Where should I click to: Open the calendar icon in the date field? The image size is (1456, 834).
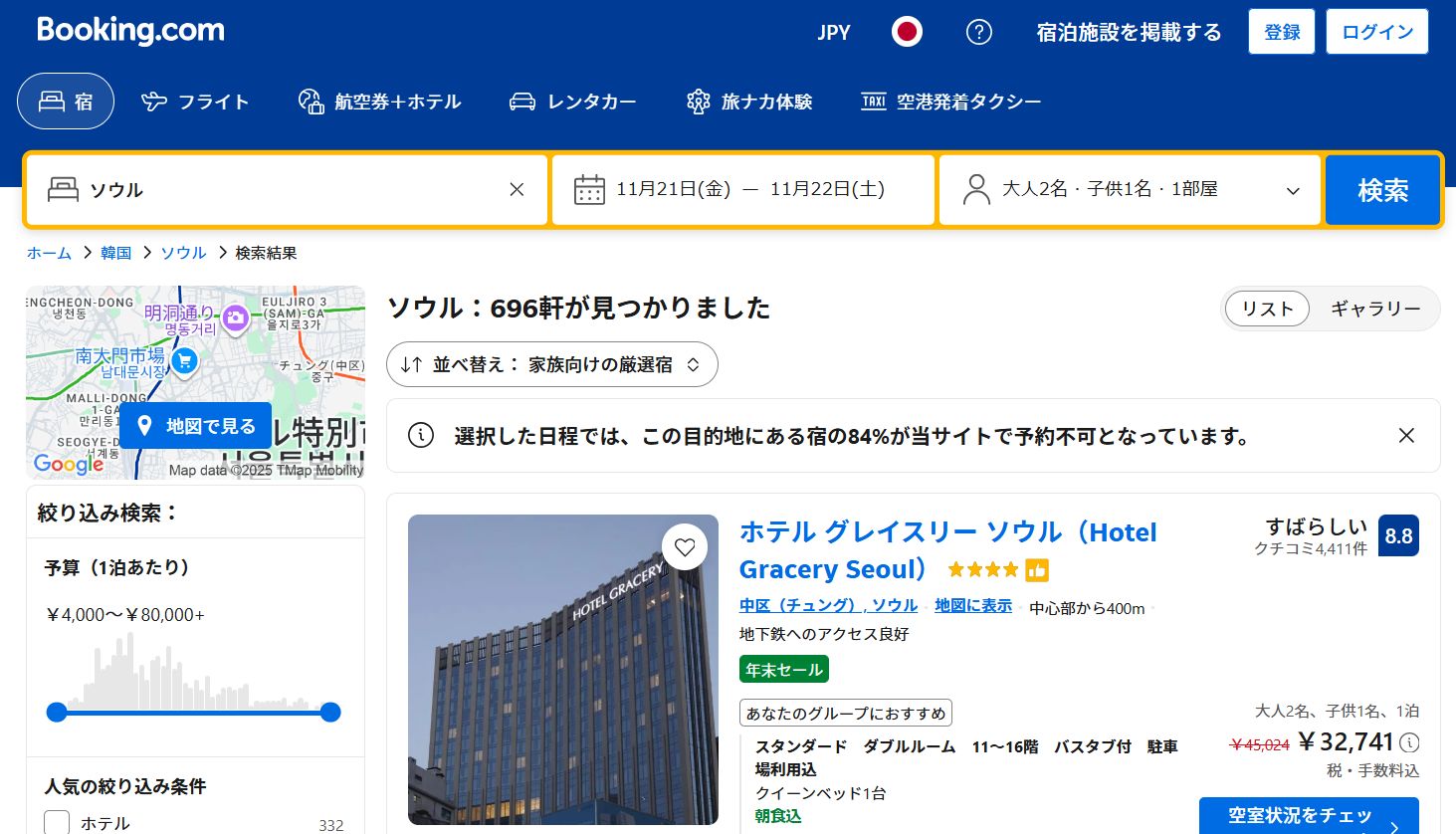click(x=590, y=189)
